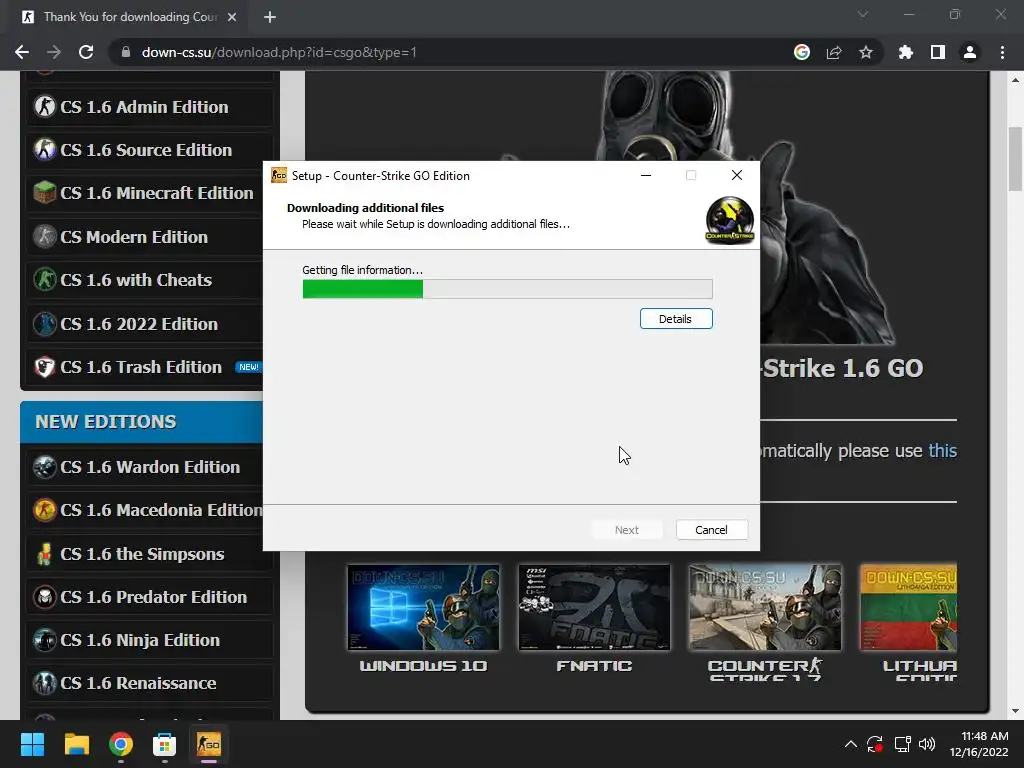
Task: Click the CS 1.6 with Cheats icon
Action: click(x=44, y=280)
